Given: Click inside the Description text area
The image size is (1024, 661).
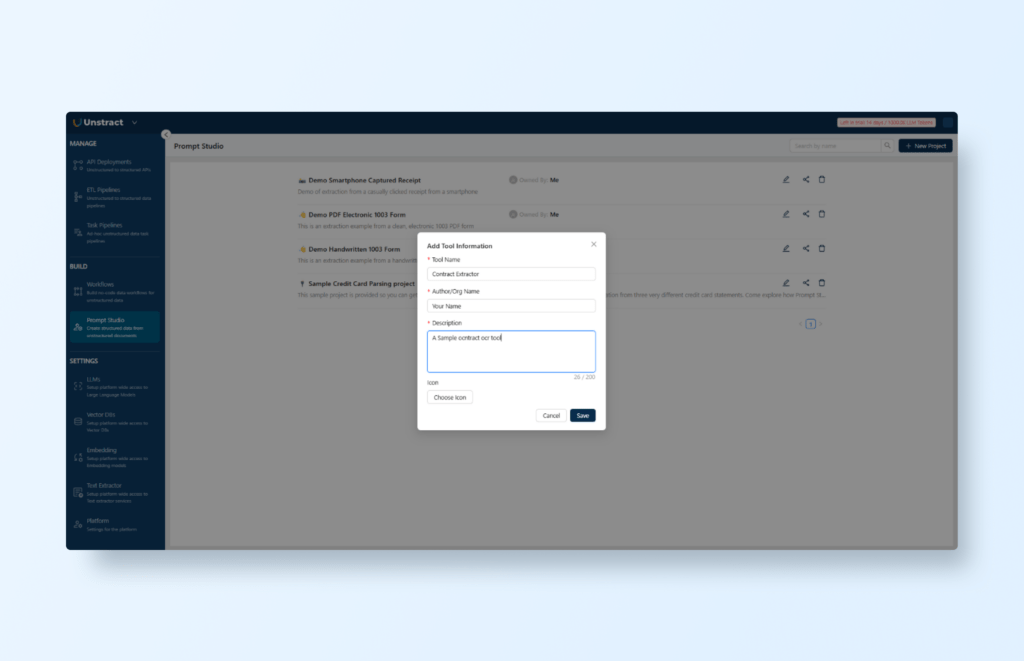Looking at the screenshot, I should pyautogui.click(x=511, y=351).
